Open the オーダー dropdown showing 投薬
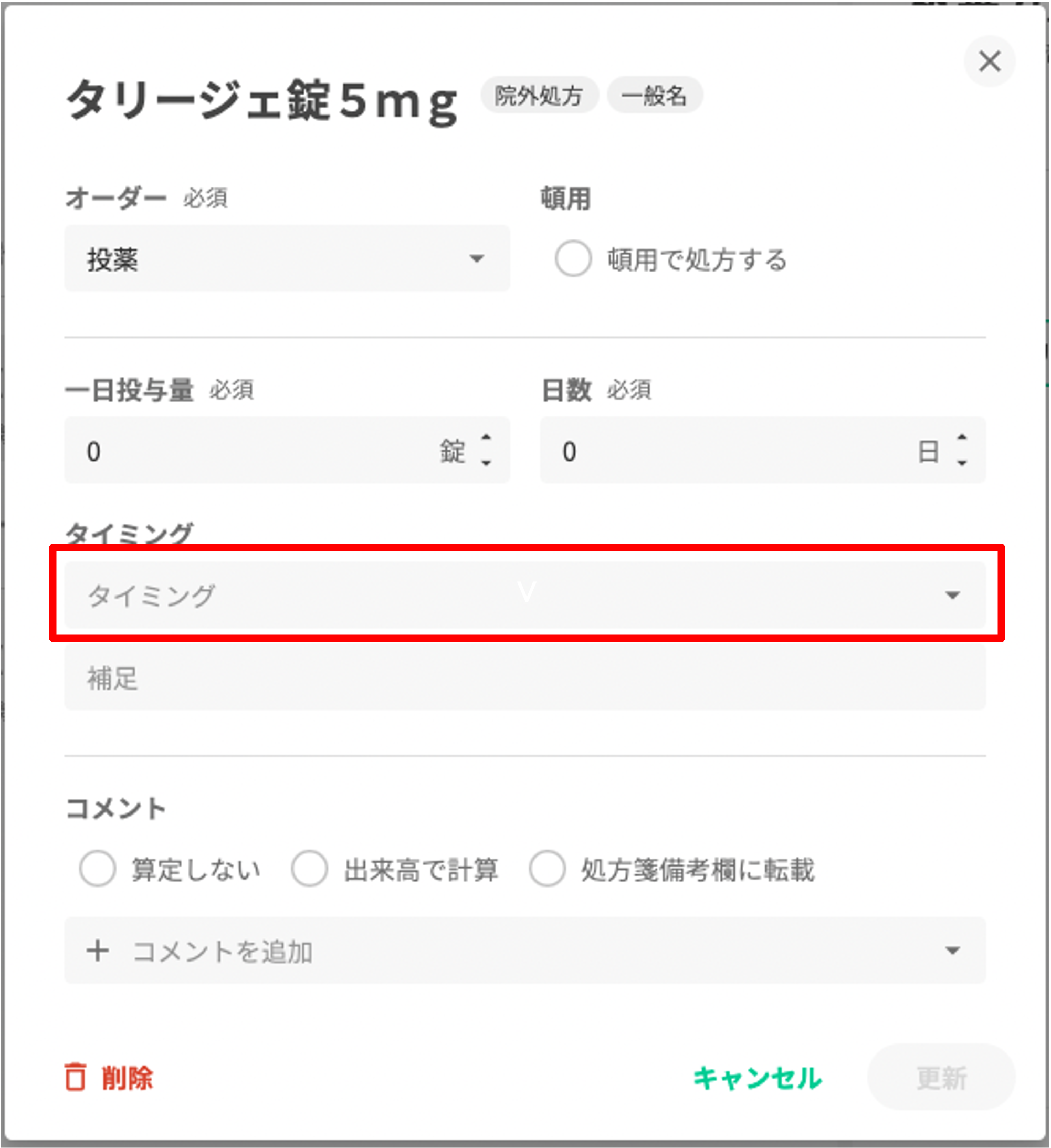The width and height of the screenshot is (1051, 1148). click(x=287, y=258)
